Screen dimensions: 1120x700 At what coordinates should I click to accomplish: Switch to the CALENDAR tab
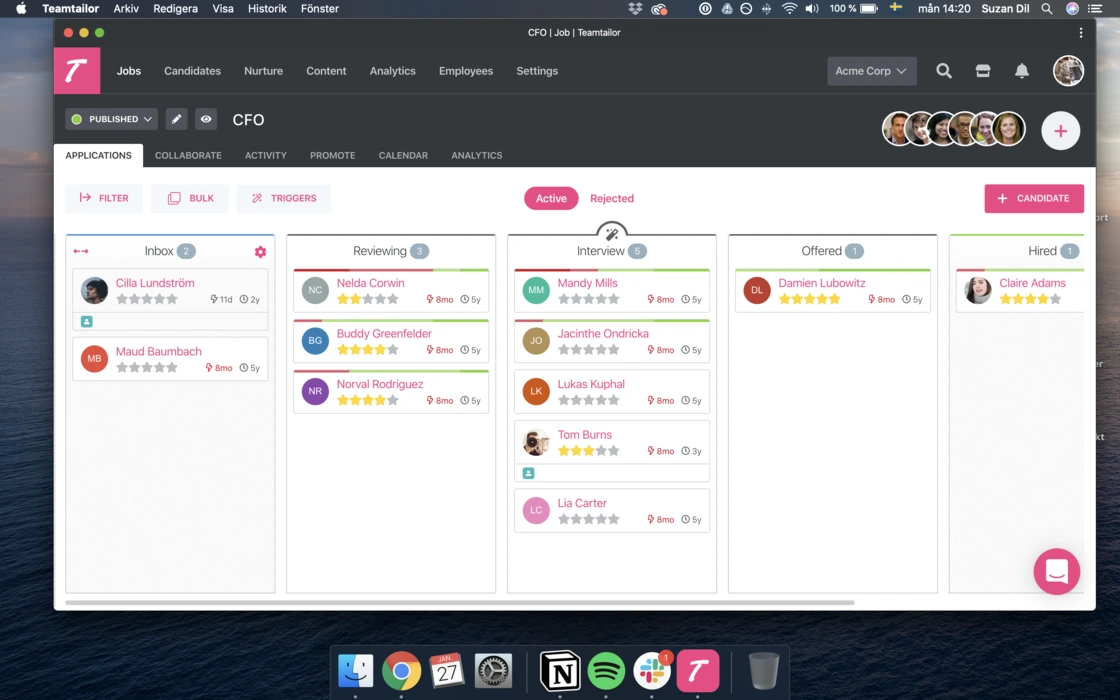403,155
